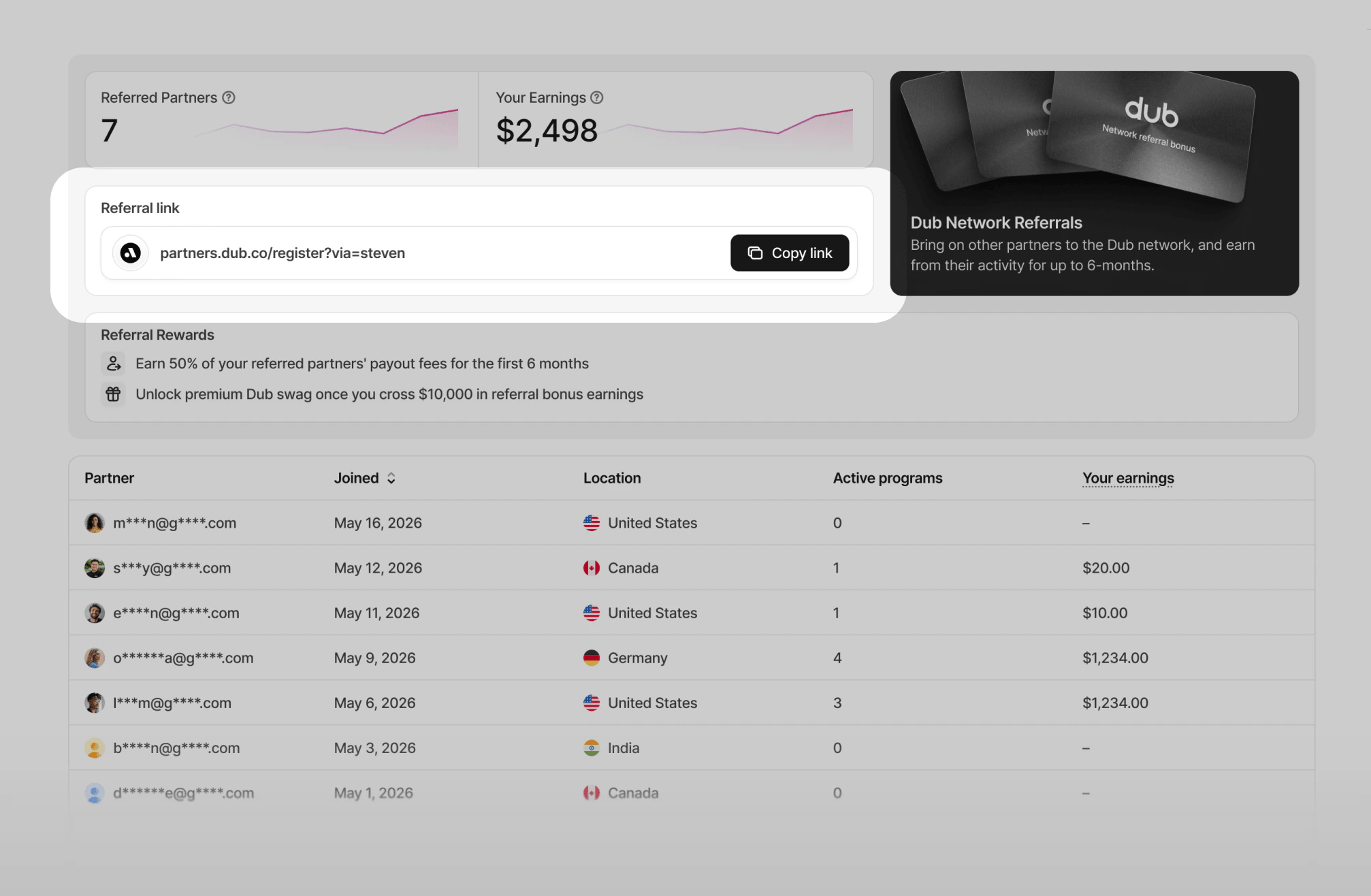
Task: Open the Referred Partners help icon
Action: click(x=229, y=98)
